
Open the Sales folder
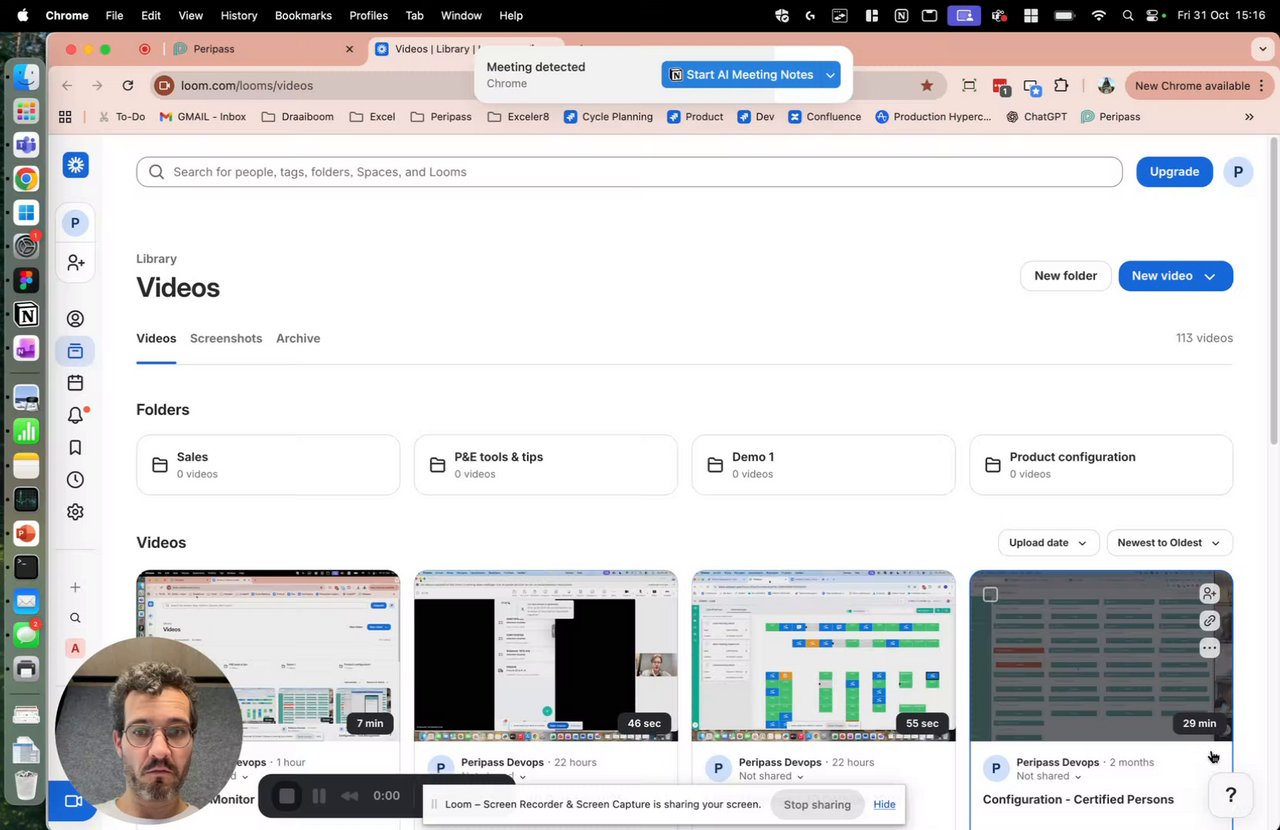pos(268,465)
